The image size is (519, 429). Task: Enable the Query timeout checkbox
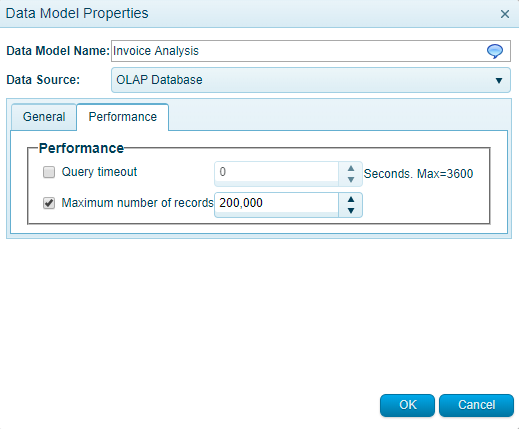pos(49,172)
